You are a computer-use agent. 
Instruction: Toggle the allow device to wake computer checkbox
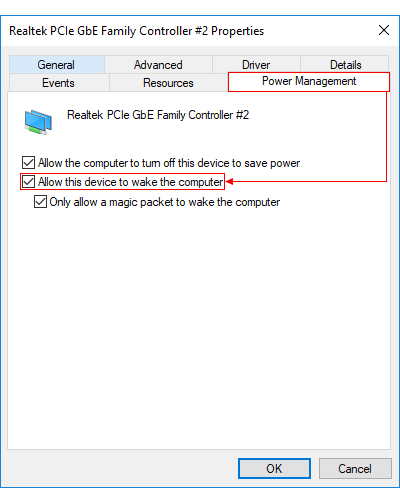point(28,182)
